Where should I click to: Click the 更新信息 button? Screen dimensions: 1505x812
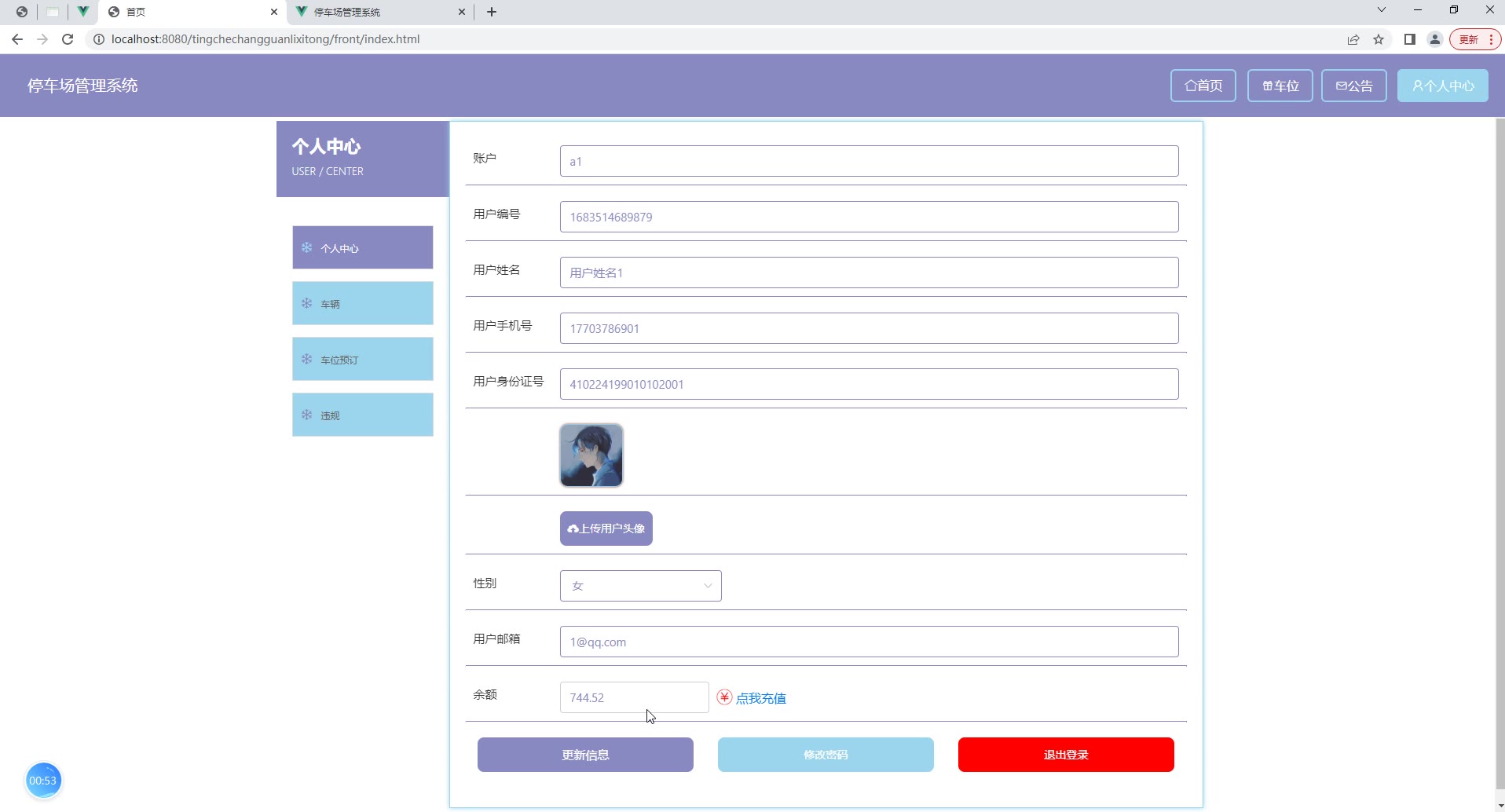point(585,755)
